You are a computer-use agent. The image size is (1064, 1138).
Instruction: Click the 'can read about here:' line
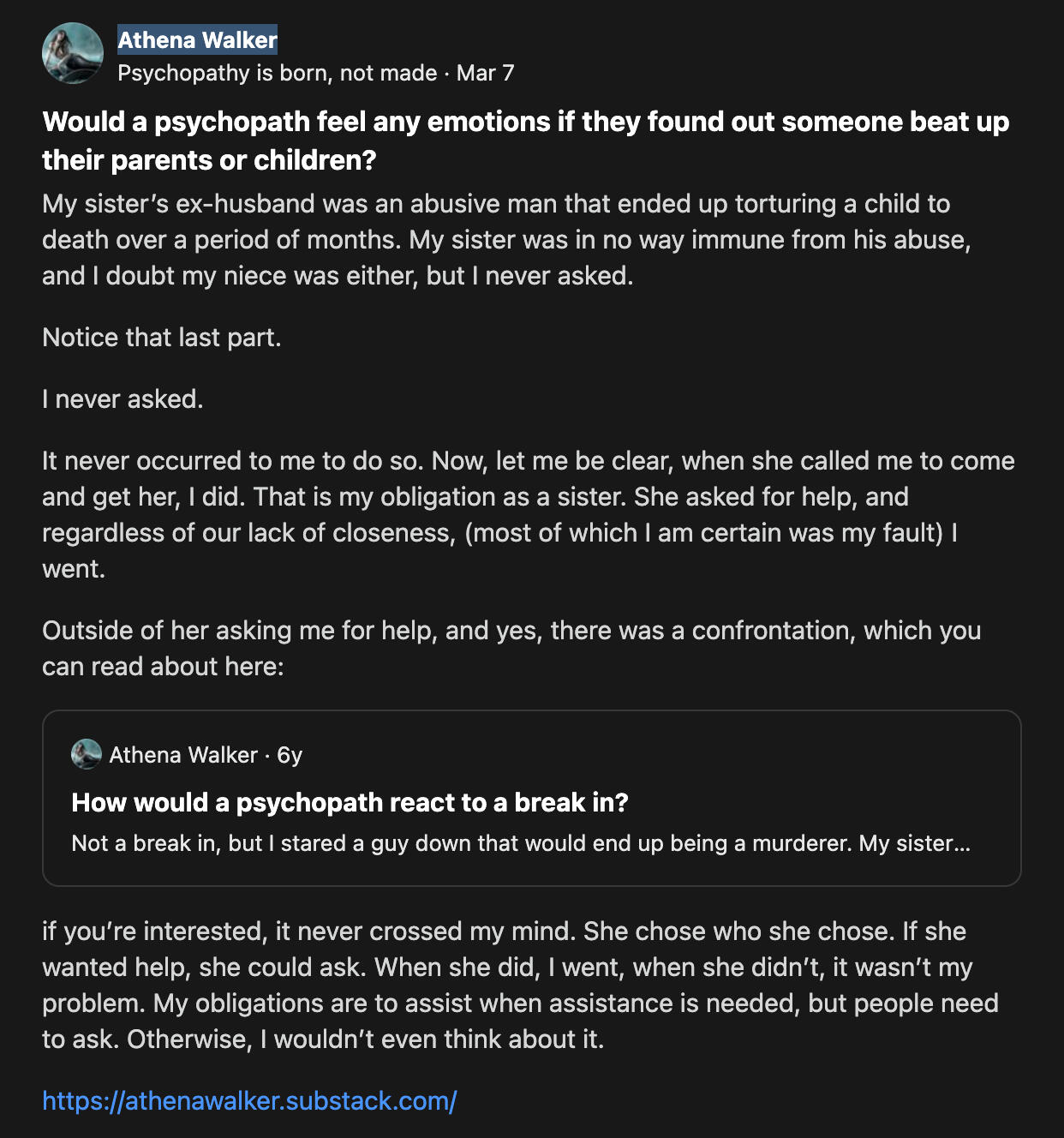[x=163, y=667]
